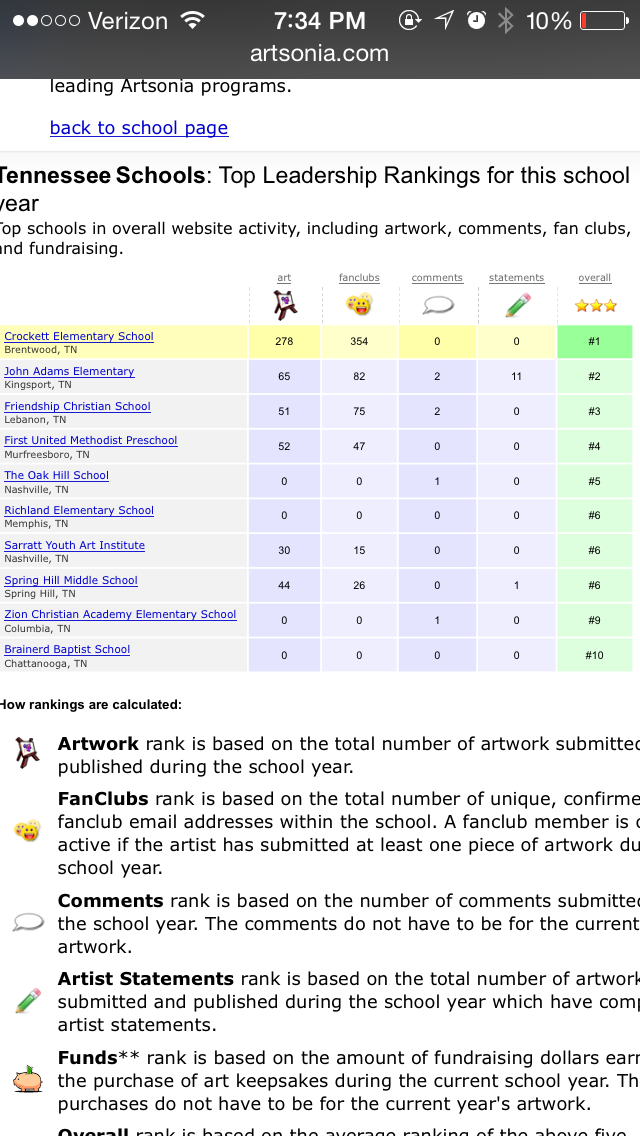This screenshot has height=1136, width=640.
Task: Click the #5 overall rank cell
Action: (594, 481)
